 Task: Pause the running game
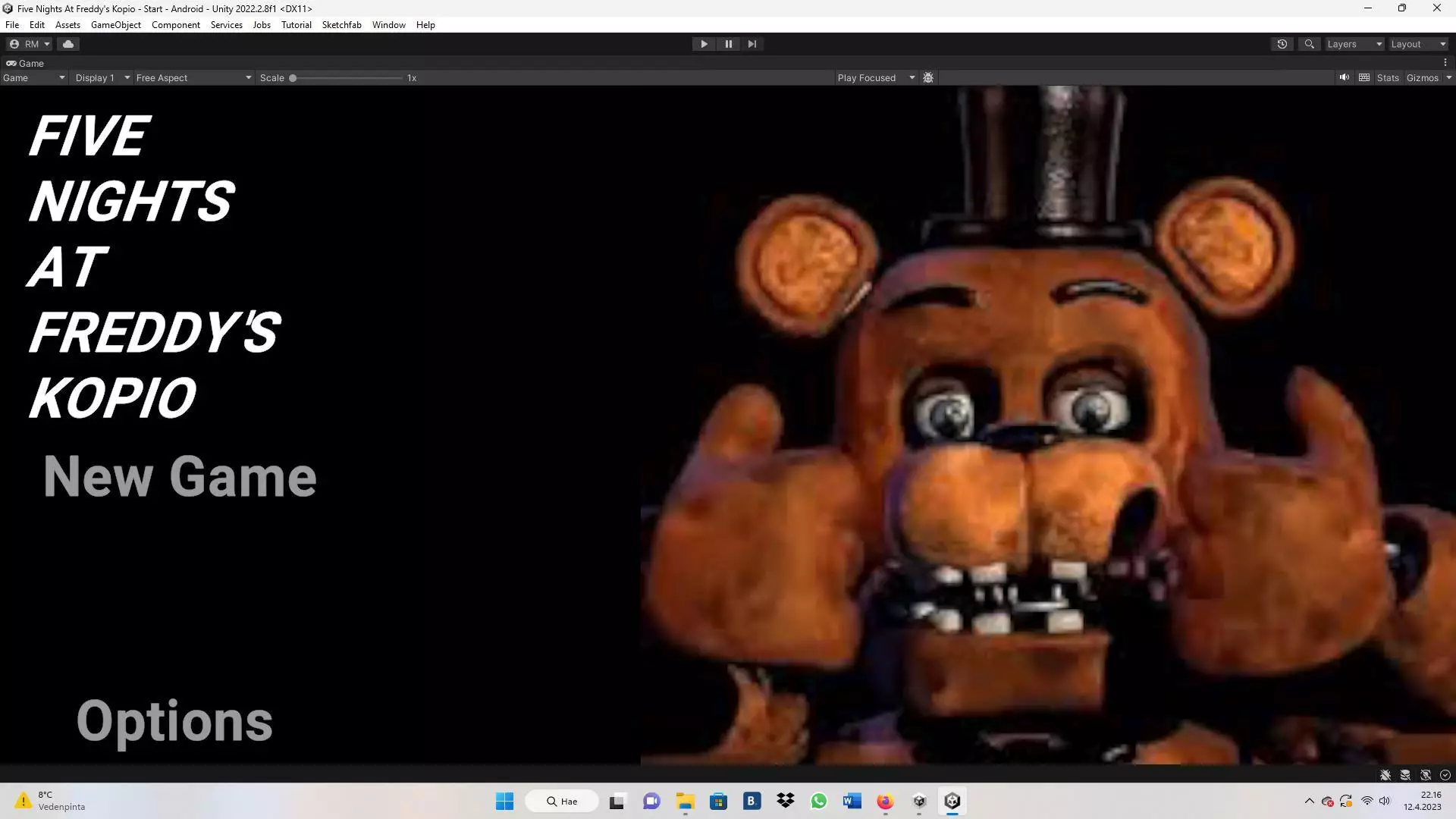(x=727, y=43)
